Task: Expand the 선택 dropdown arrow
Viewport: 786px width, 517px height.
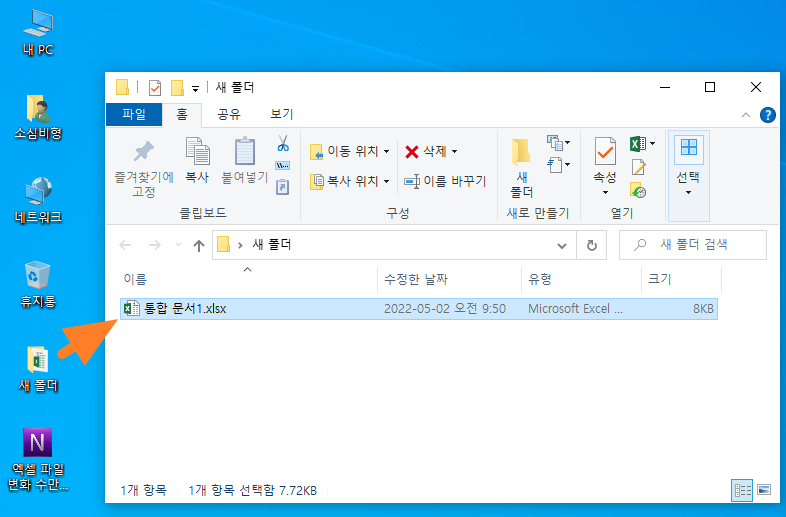Action: tap(688, 193)
